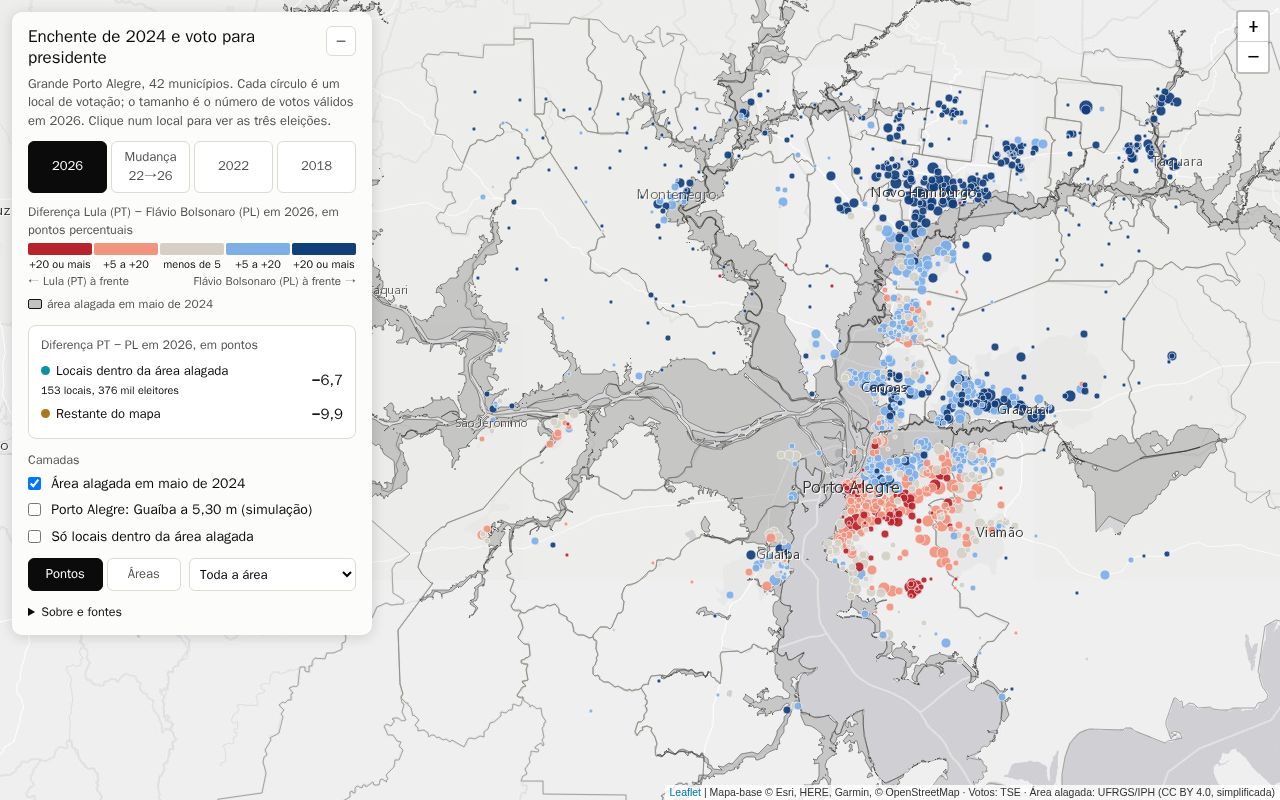Image resolution: width=1280 pixels, height=800 pixels.
Task: Check Só locais dentro da área alagada
Action: [35, 536]
